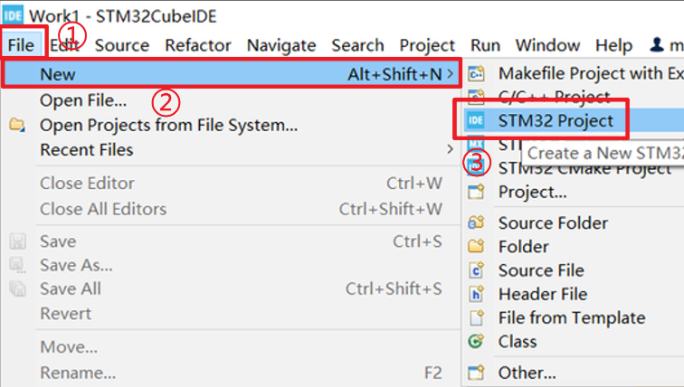Click the Source File icon
The height and width of the screenshot is (387, 684).
(476, 271)
